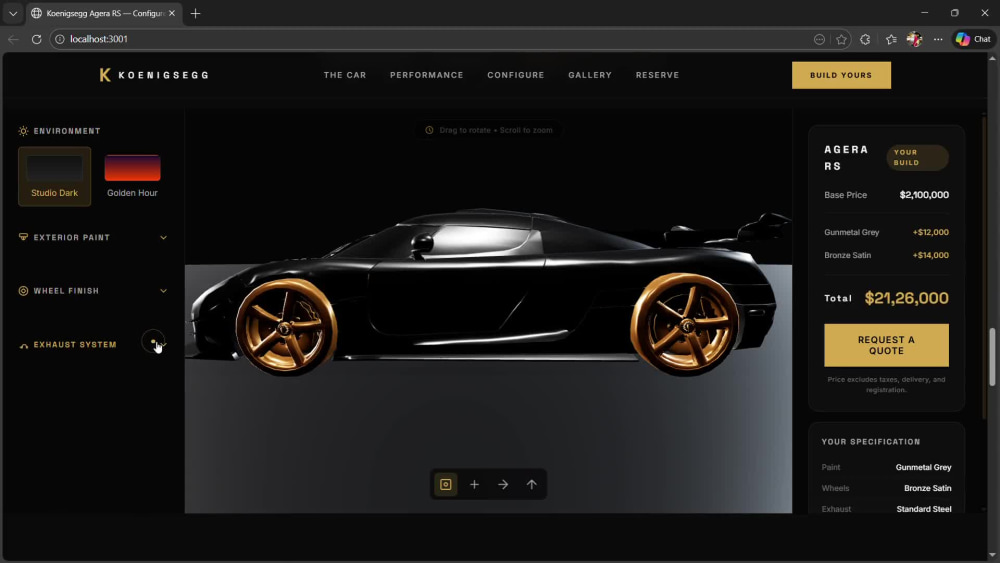Screen dimensions: 1000x563
Task: Click the Gunmetal Grey paint specification value
Action: [923, 467]
